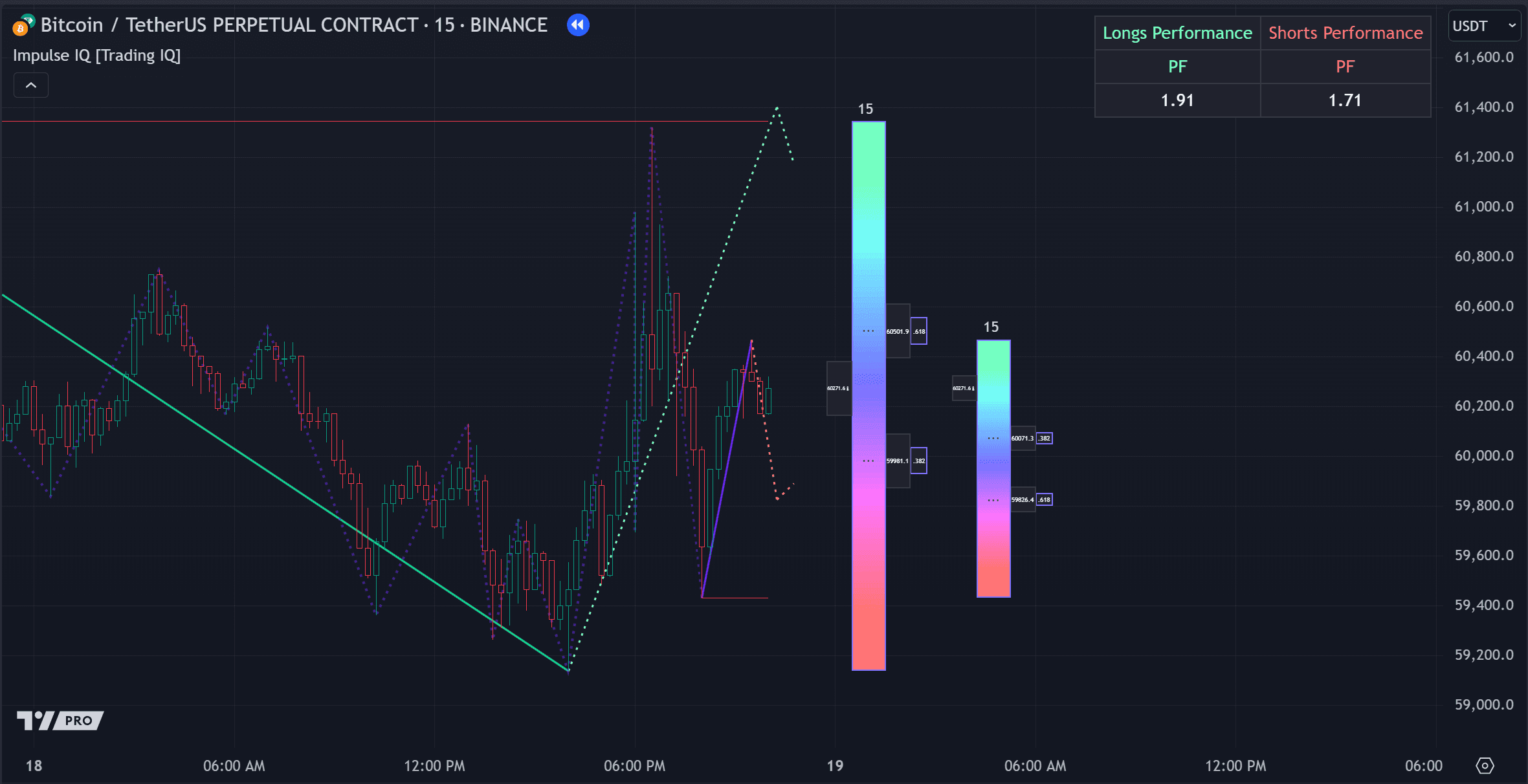Image resolution: width=1528 pixels, height=784 pixels.
Task: Click the large tall gradient bar
Action: click(869, 259)
